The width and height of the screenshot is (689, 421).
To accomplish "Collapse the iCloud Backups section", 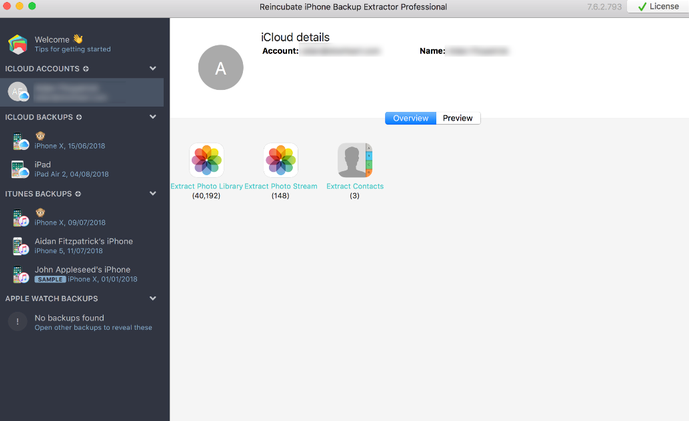I will 153,117.
